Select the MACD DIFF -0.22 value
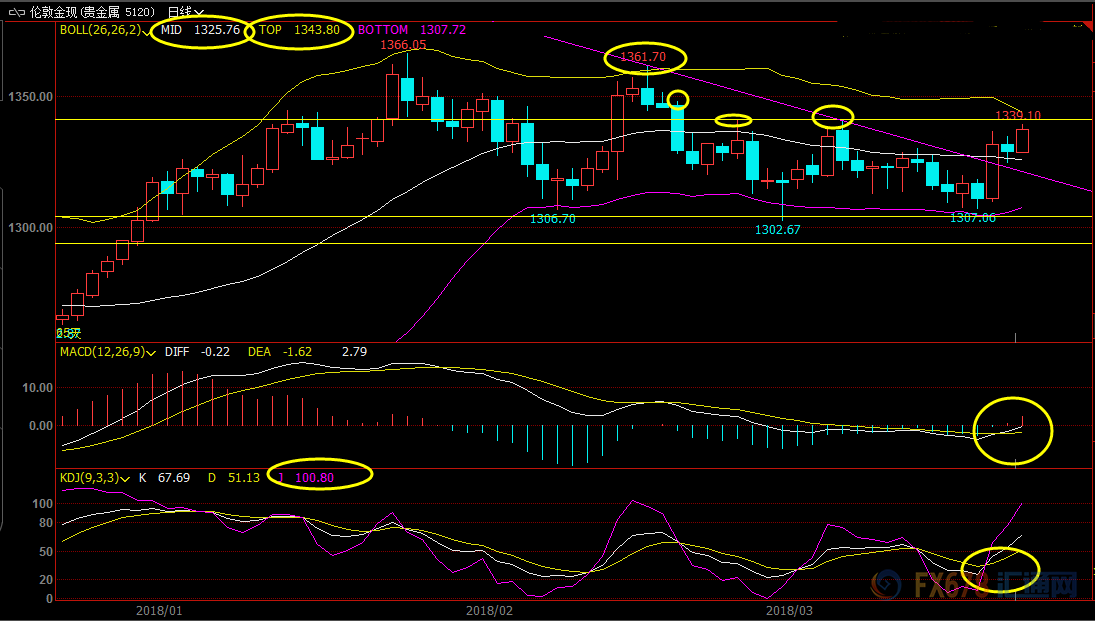 pos(198,352)
